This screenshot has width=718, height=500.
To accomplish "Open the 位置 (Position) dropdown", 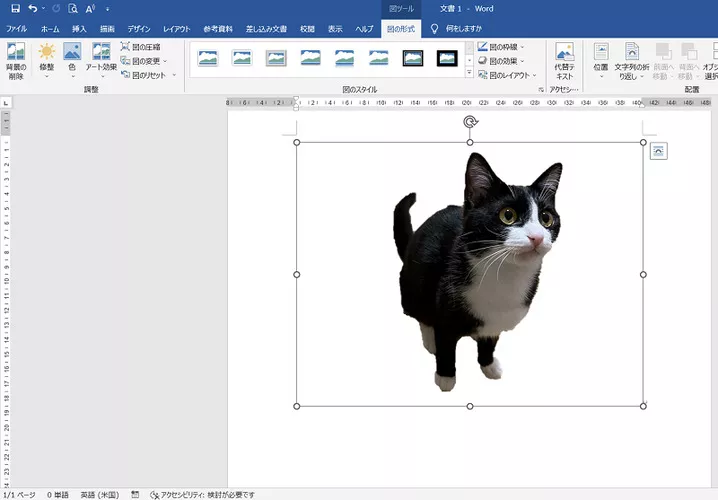I will click(x=600, y=59).
